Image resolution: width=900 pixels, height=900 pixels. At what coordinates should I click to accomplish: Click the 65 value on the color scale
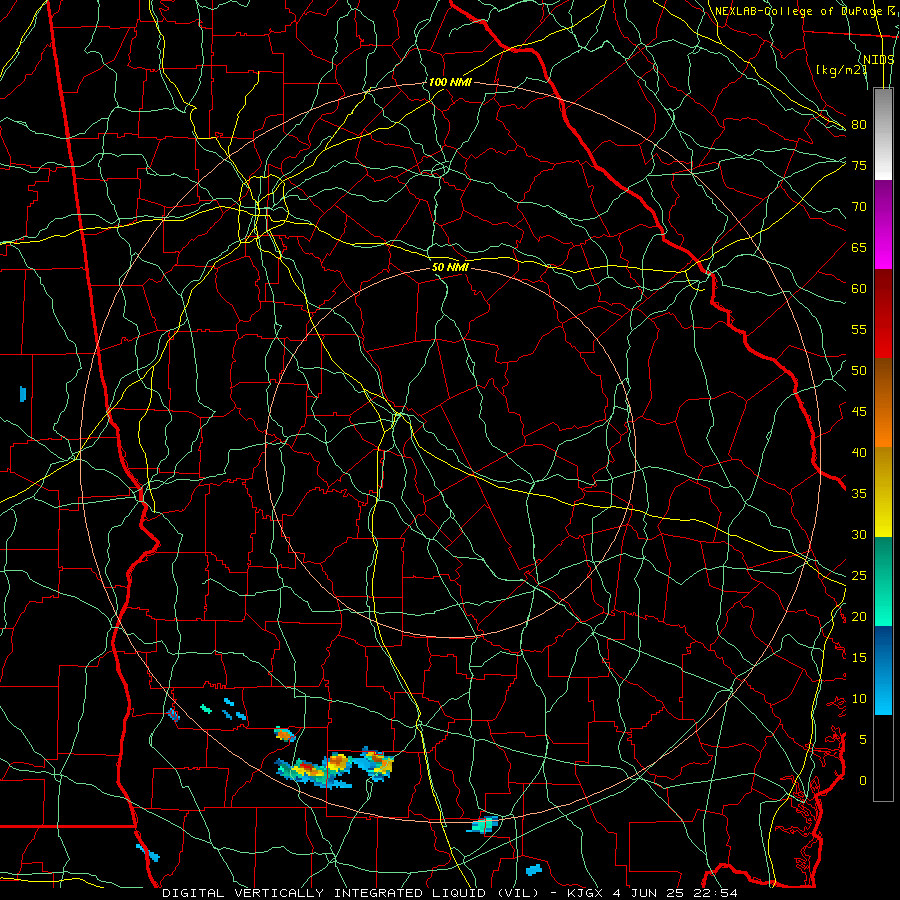click(859, 247)
